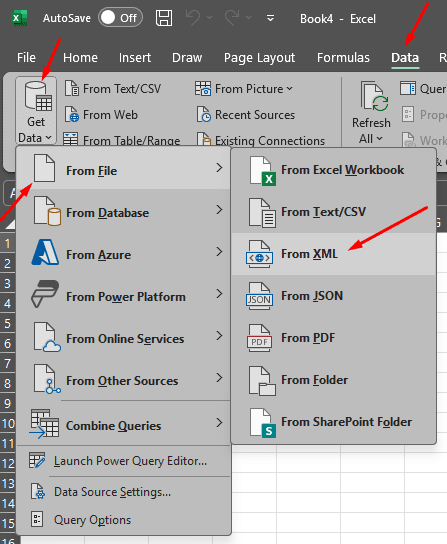Select From Text/CSV in the submenu
This screenshot has height=544, width=447.
tap(334, 212)
